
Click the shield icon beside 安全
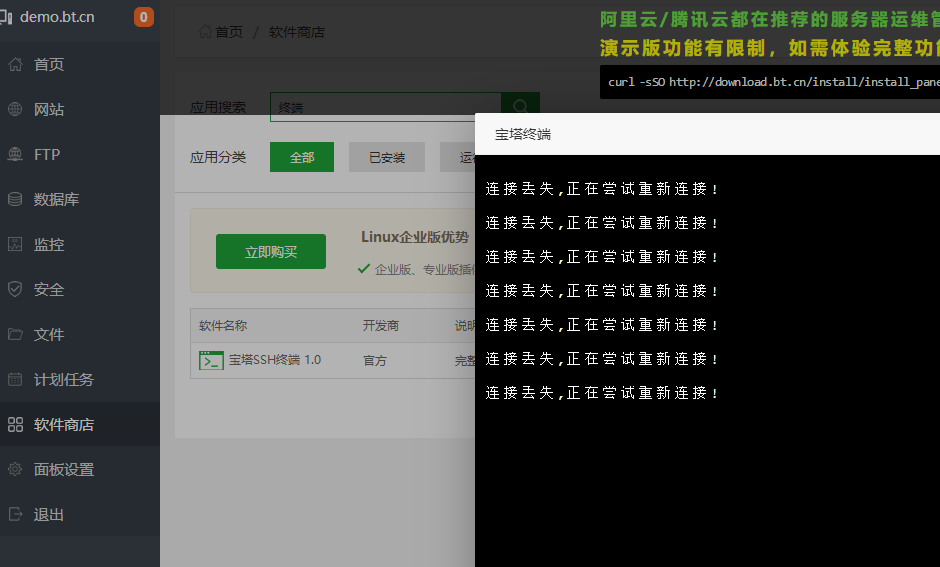point(15,289)
